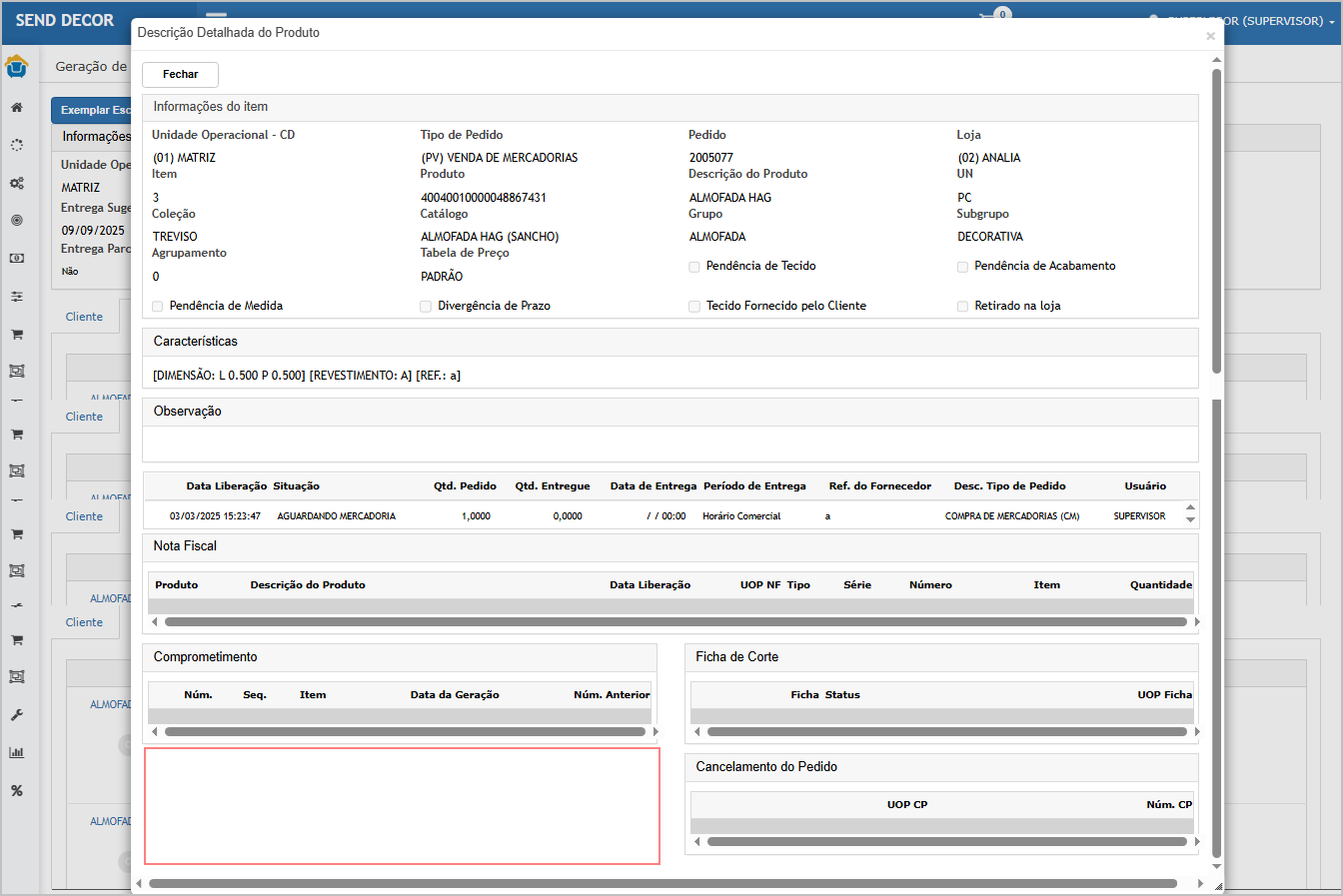The height and width of the screenshot is (896, 1343).
Task: Go to Home in the sidebar
Action: point(17,108)
